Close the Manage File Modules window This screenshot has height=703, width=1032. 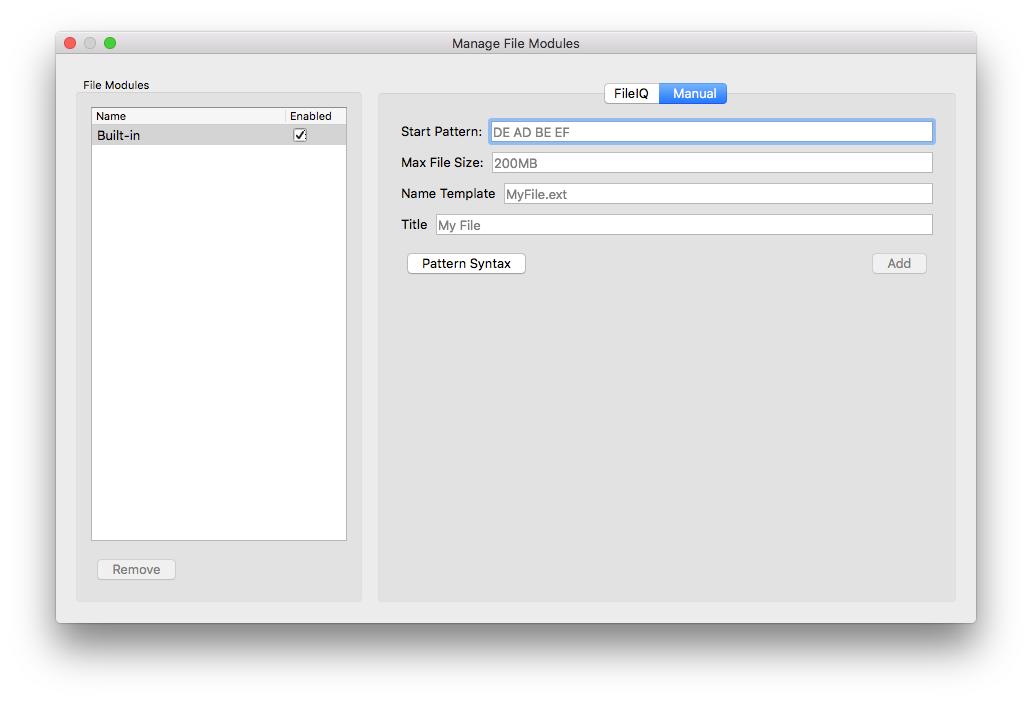69,43
